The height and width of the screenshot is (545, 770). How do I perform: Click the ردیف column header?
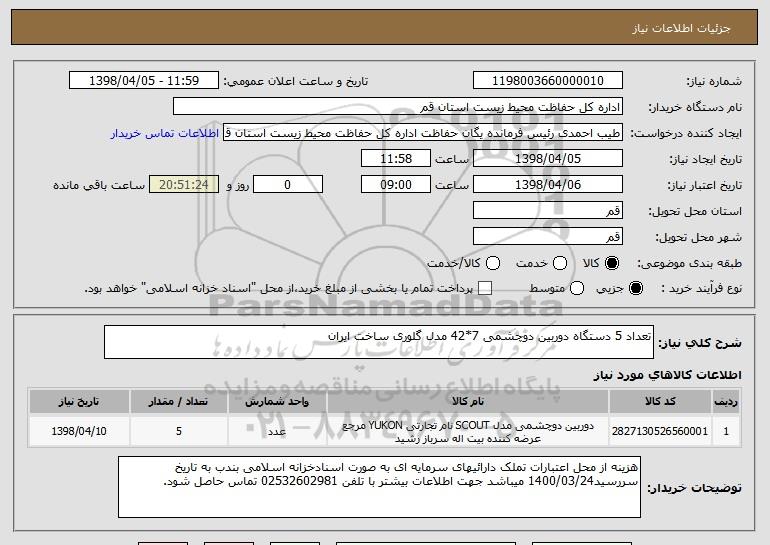726,402
